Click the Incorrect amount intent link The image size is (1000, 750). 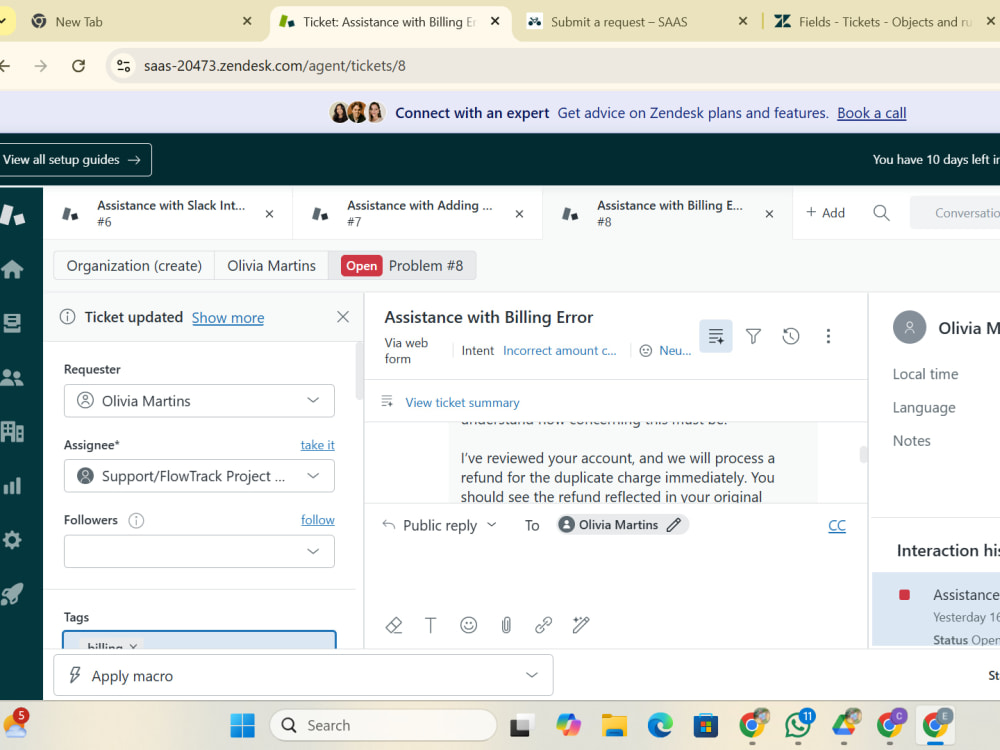559,350
